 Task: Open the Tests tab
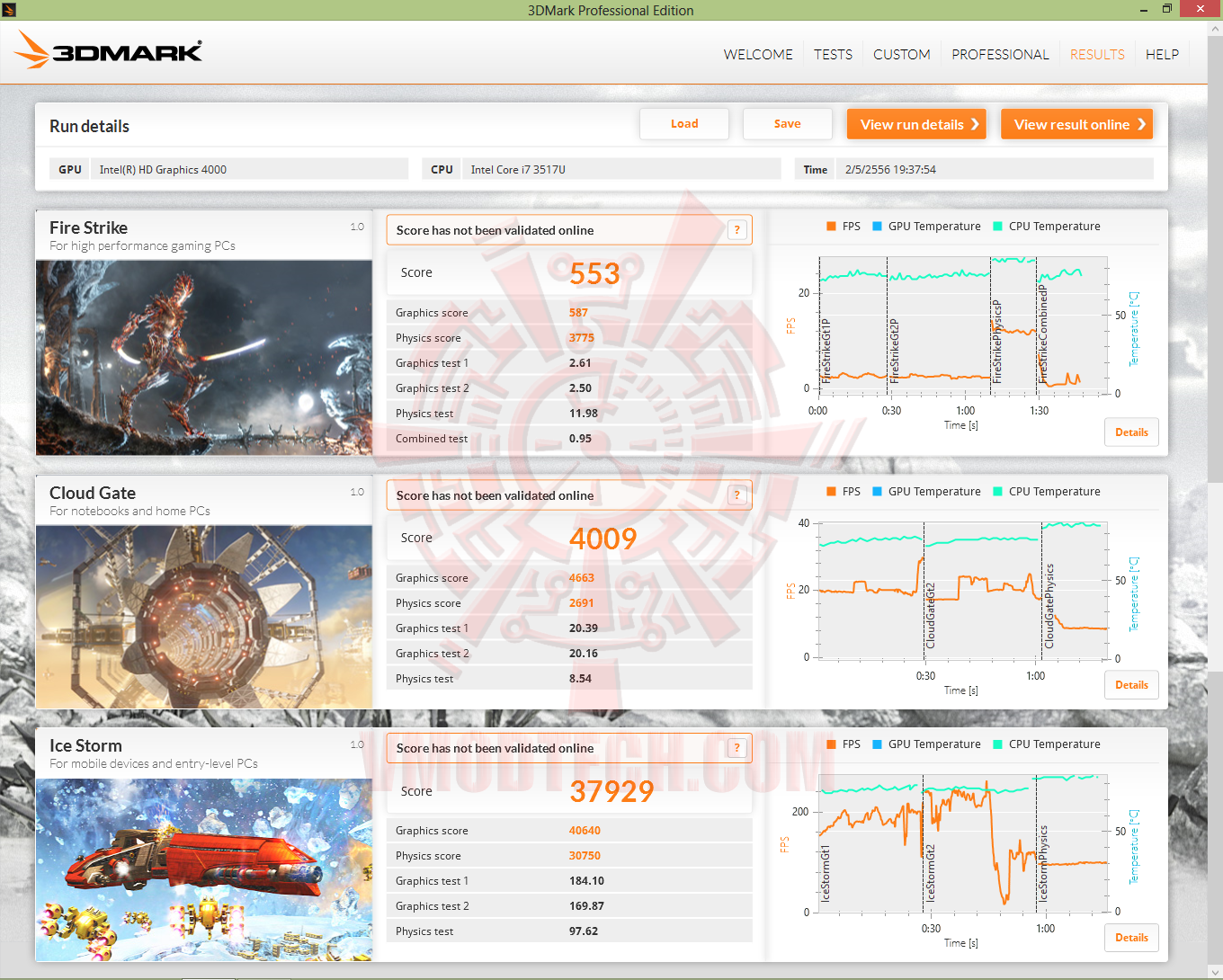833,55
